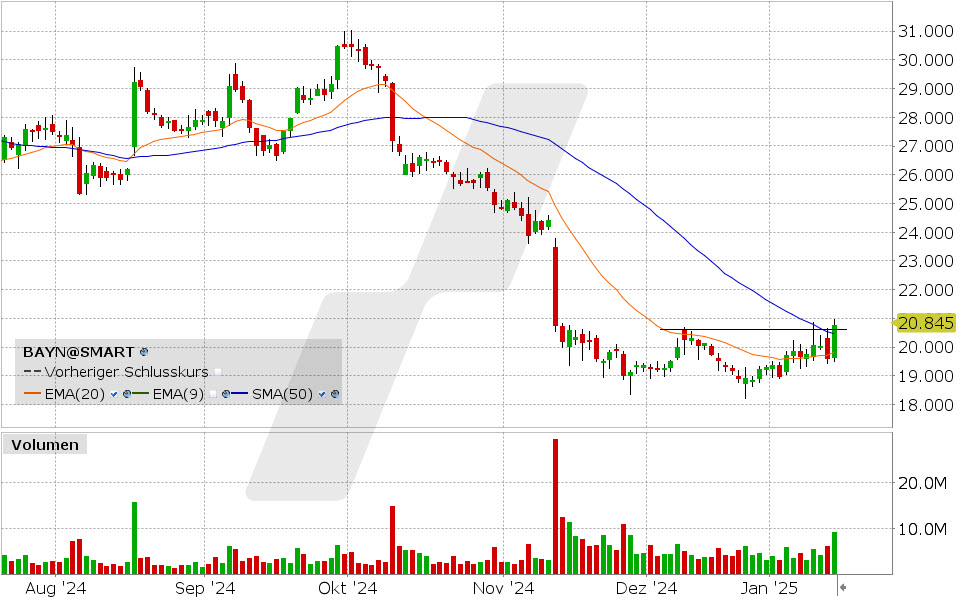
Task: Enable the Vorheriger Schlusskurs checkbox
Action: 218,372
